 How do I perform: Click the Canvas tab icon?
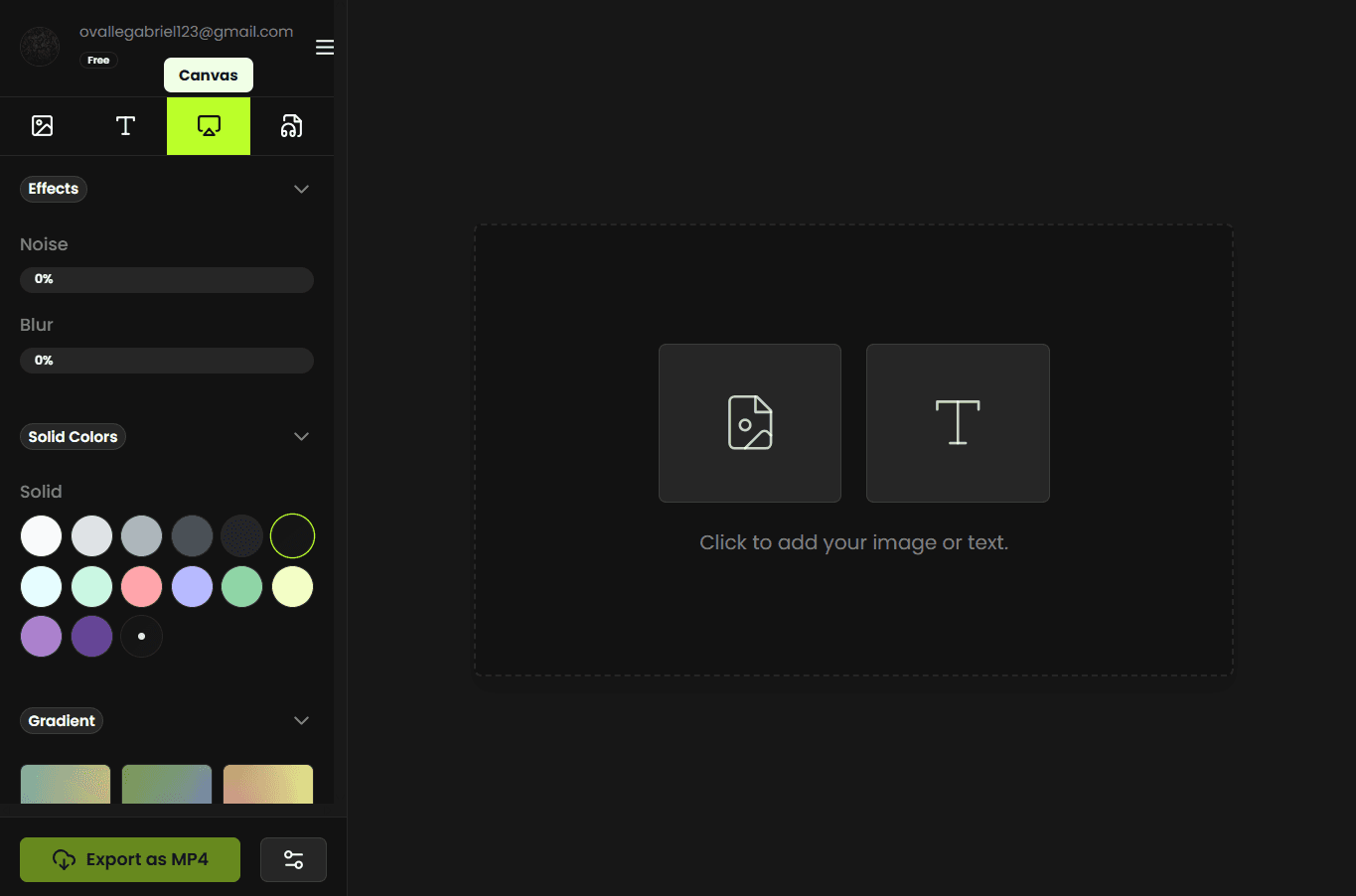point(209,126)
